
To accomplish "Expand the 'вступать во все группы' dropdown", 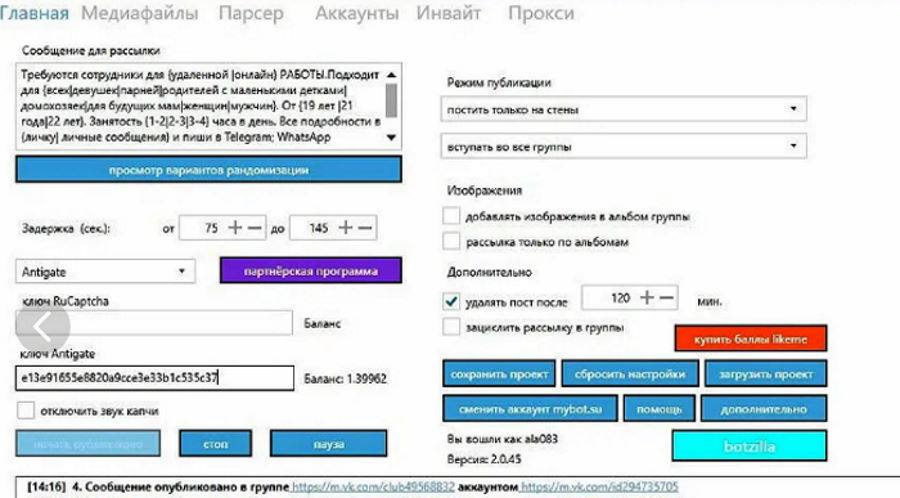I will pyautogui.click(x=623, y=146).
